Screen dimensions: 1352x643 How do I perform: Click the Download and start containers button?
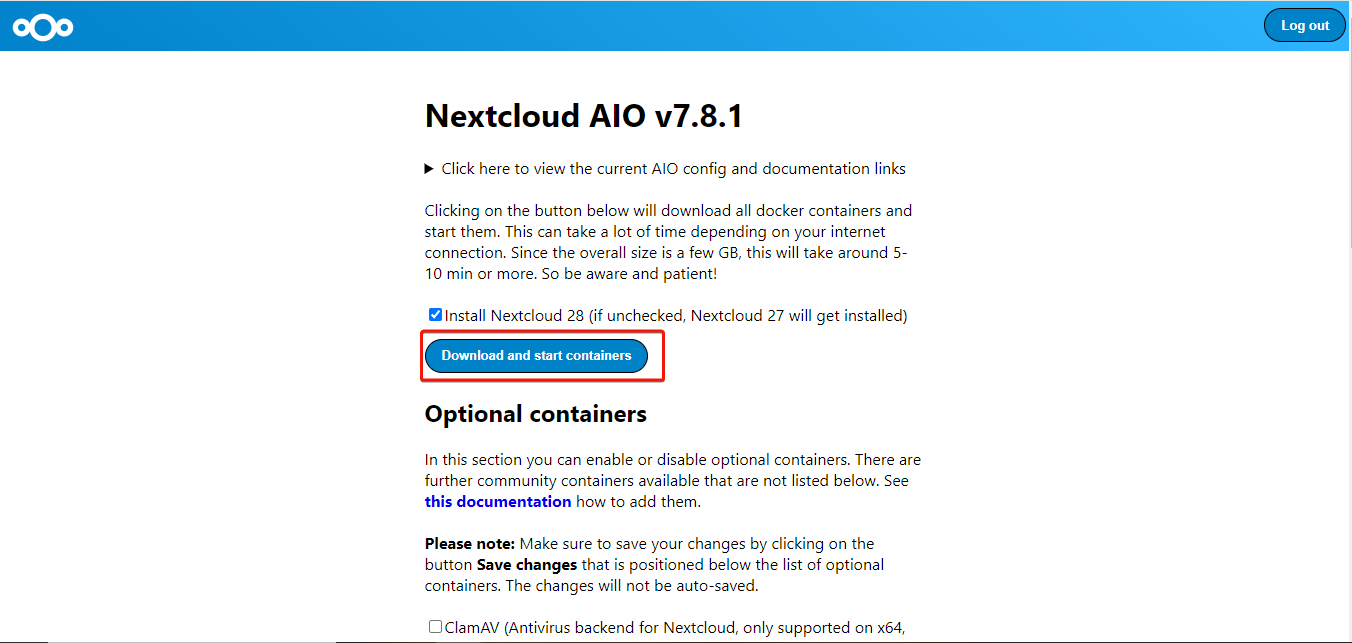pos(536,356)
